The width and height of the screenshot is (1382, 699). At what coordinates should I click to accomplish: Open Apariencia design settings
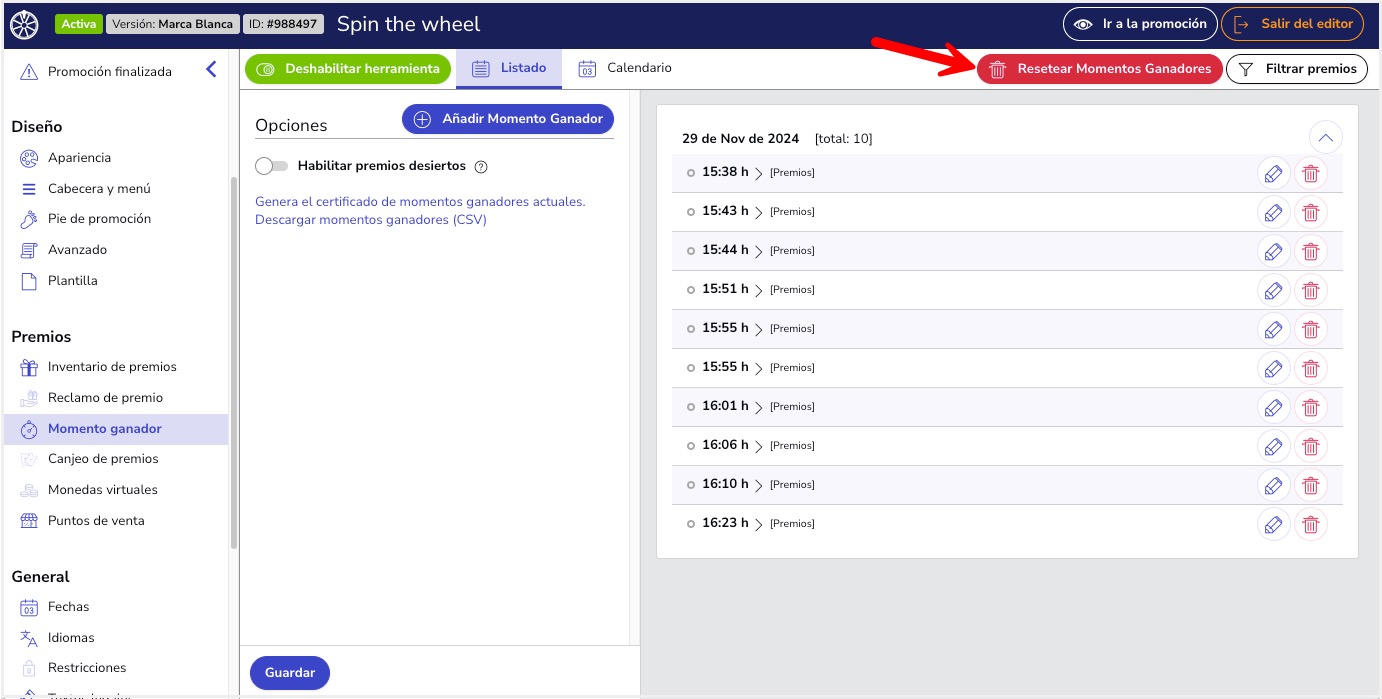pyautogui.click(x=79, y=158)
